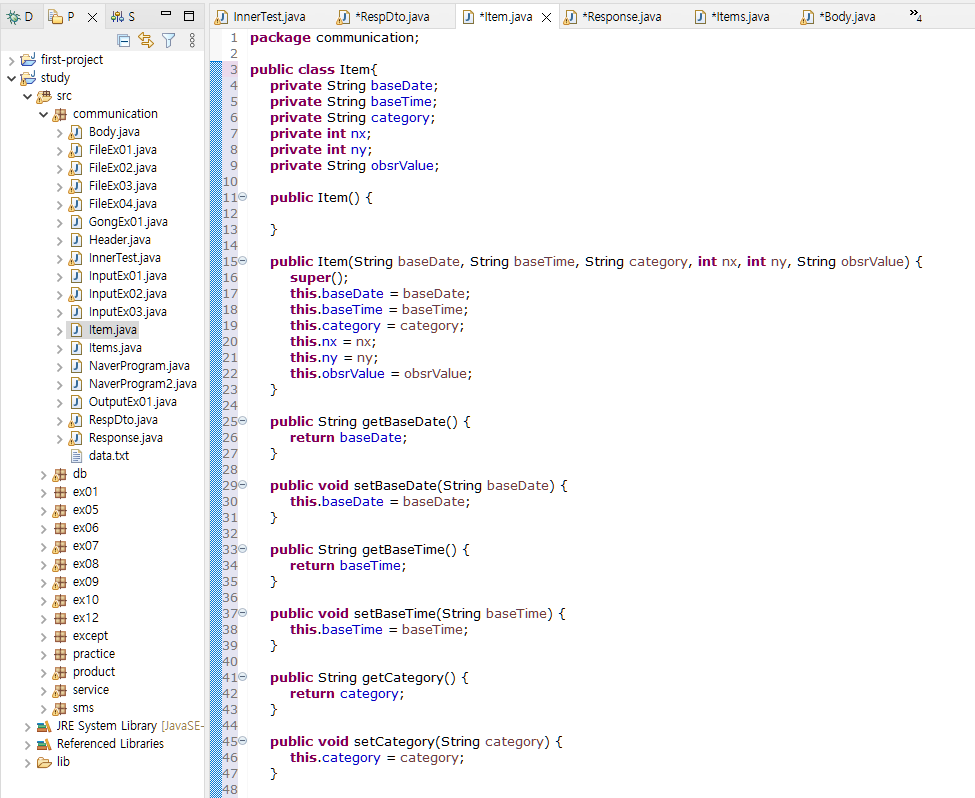Viewport: 975px width, 798px height.
Task: Open the *RespDto.java editor tab
Action: coord(384,17)
